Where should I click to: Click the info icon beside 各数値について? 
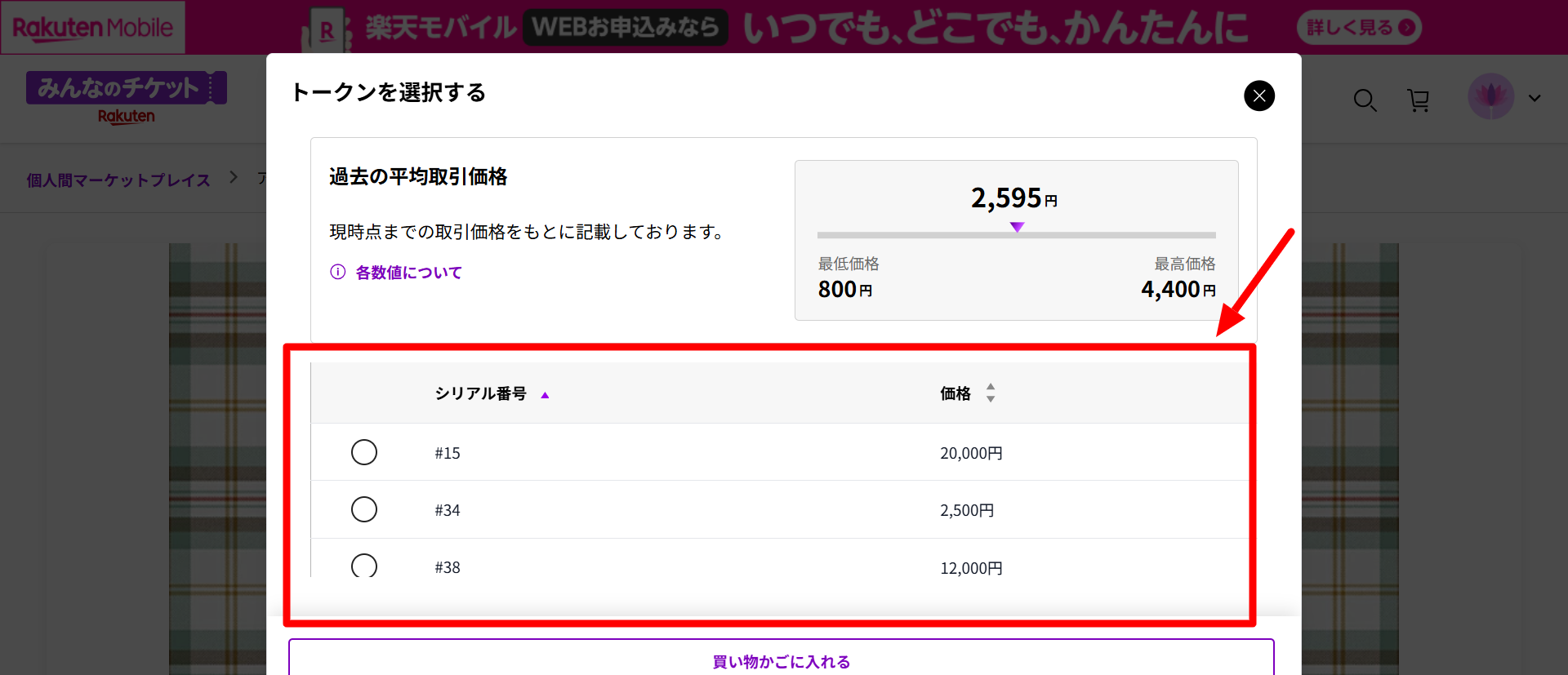[337, 272]
